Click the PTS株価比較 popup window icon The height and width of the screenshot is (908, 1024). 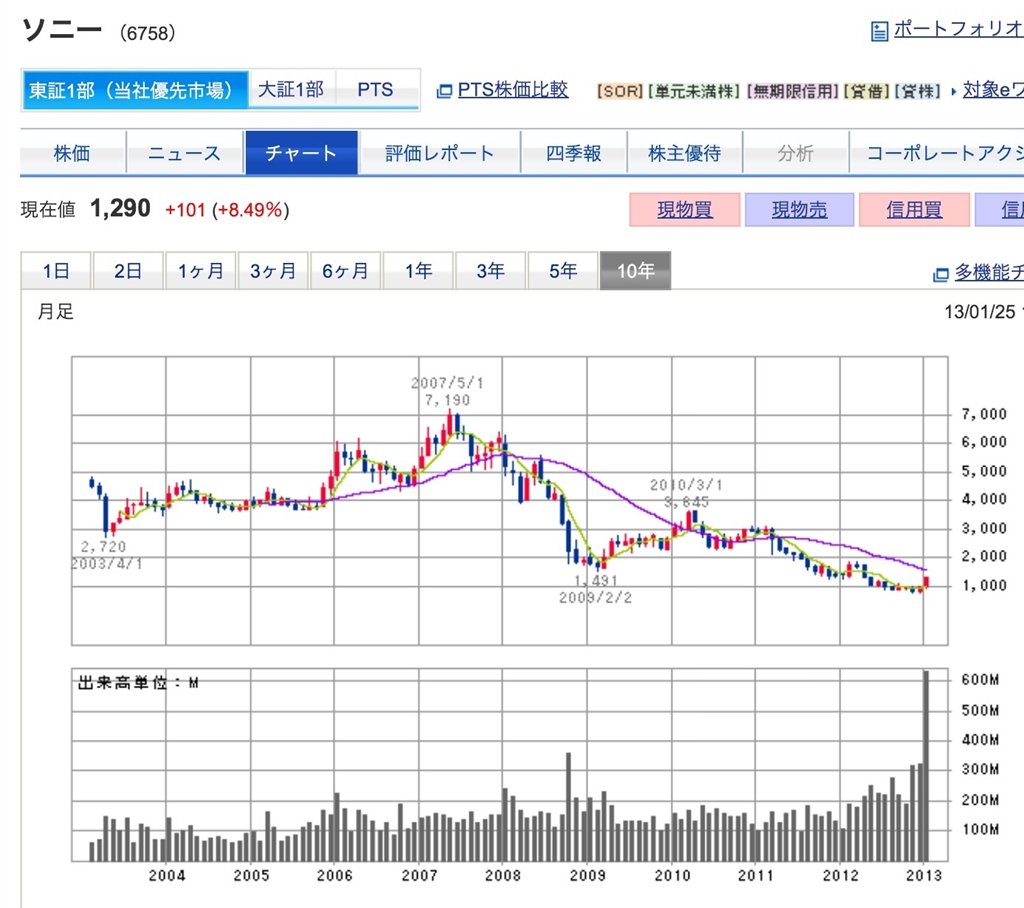click(444, 91)
